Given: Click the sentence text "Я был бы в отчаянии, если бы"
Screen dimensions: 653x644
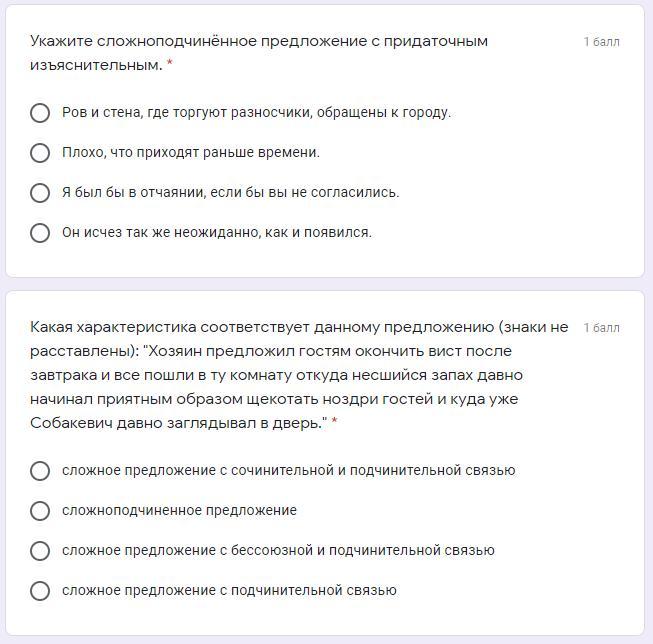Looking at the screenshot, I should [230, 193].
